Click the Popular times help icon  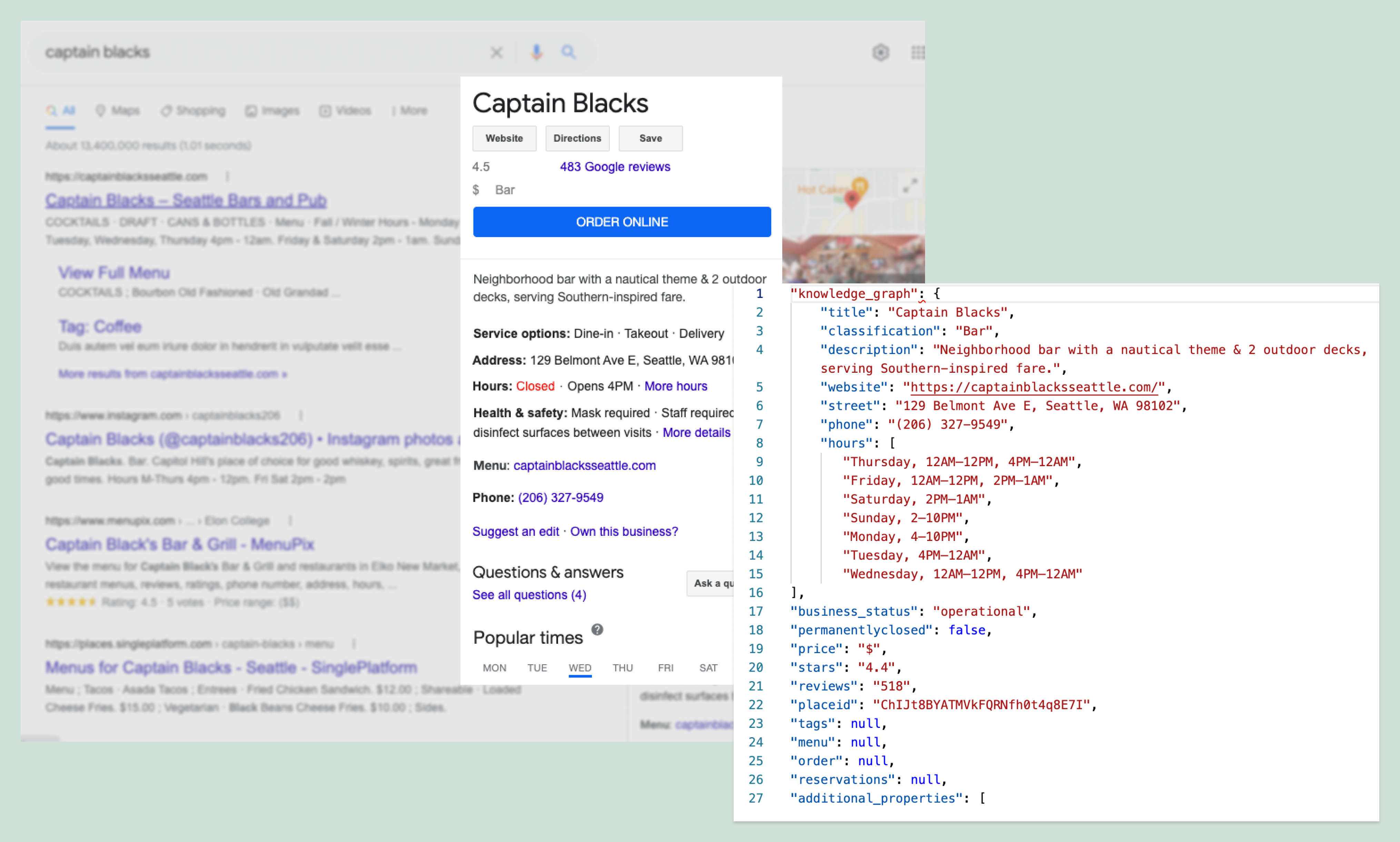[597, 629]
